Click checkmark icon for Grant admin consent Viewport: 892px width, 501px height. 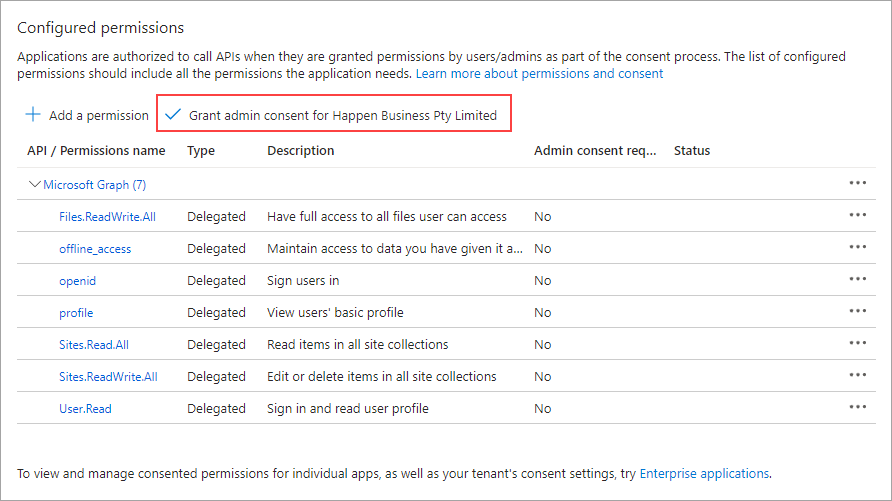(x=174, y=115)
